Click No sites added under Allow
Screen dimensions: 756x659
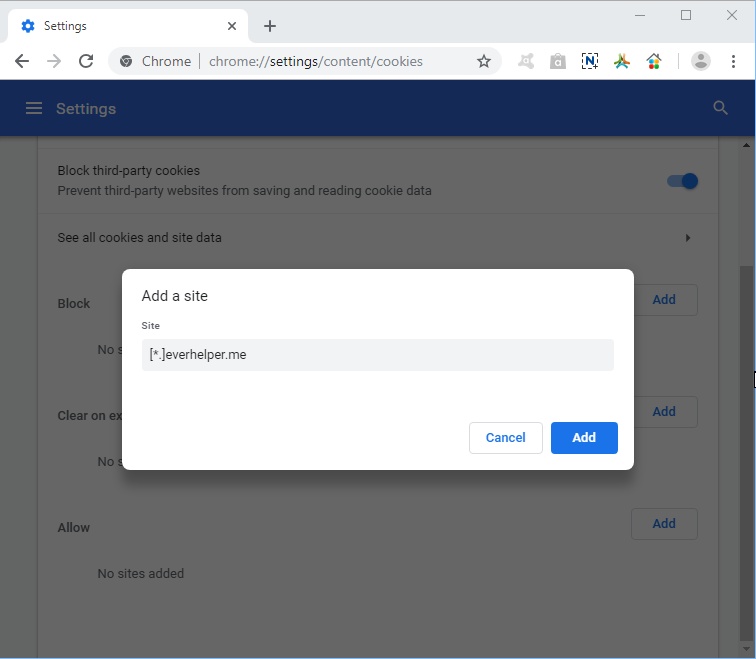point(141,573)
